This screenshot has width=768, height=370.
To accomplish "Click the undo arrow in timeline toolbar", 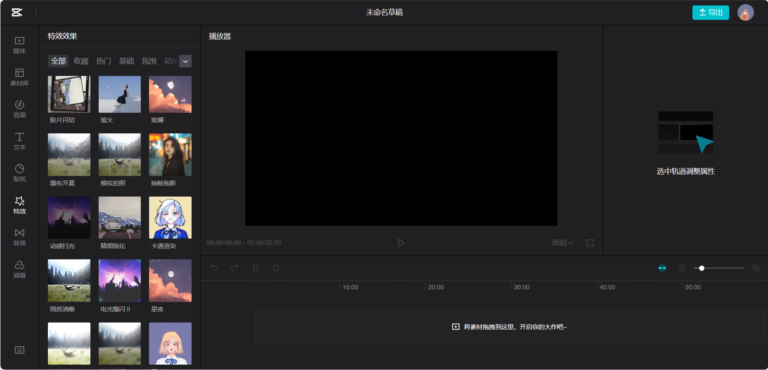I will point(215,268).
